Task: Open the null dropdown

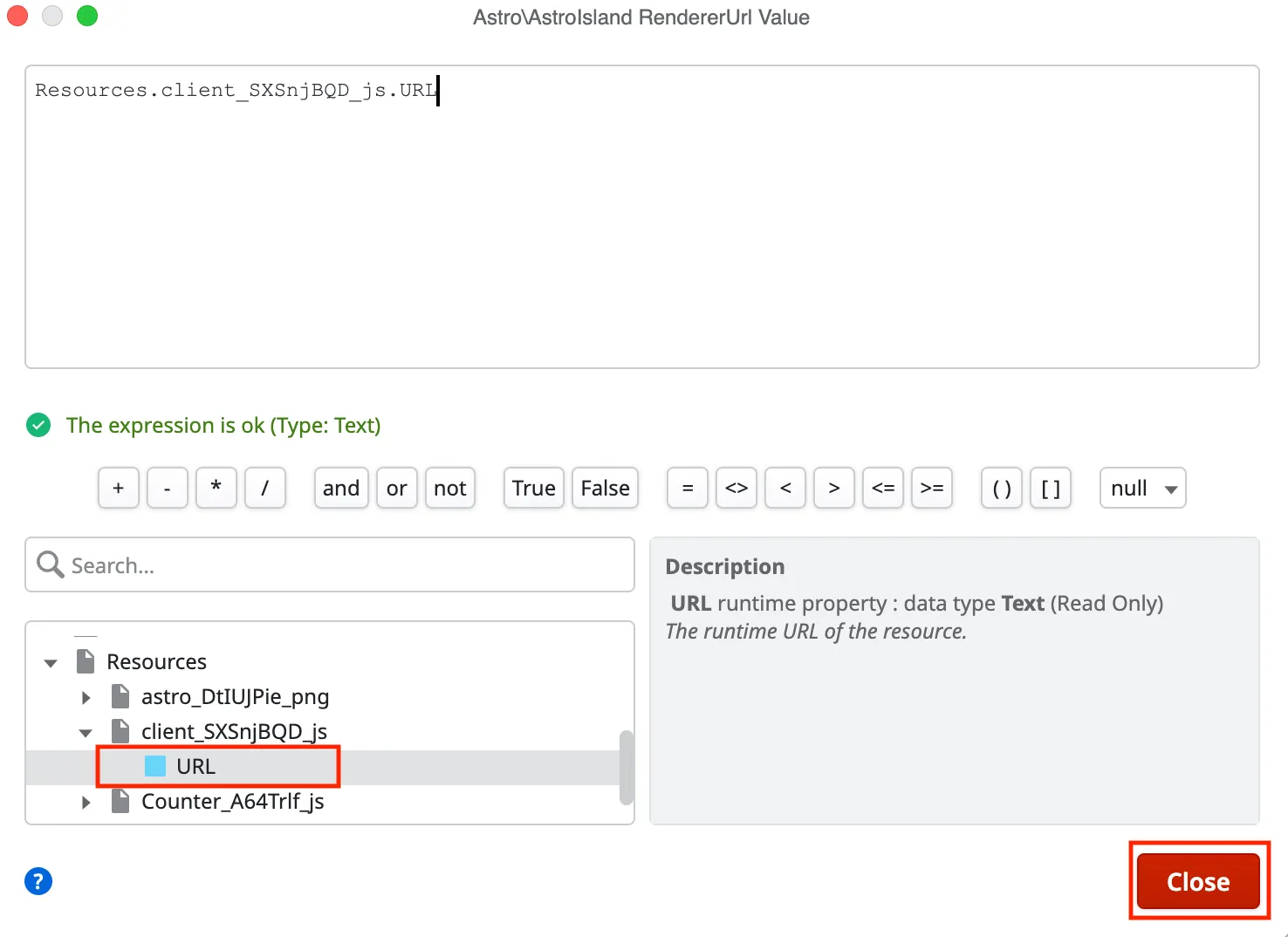Action: pos(1141,488)
